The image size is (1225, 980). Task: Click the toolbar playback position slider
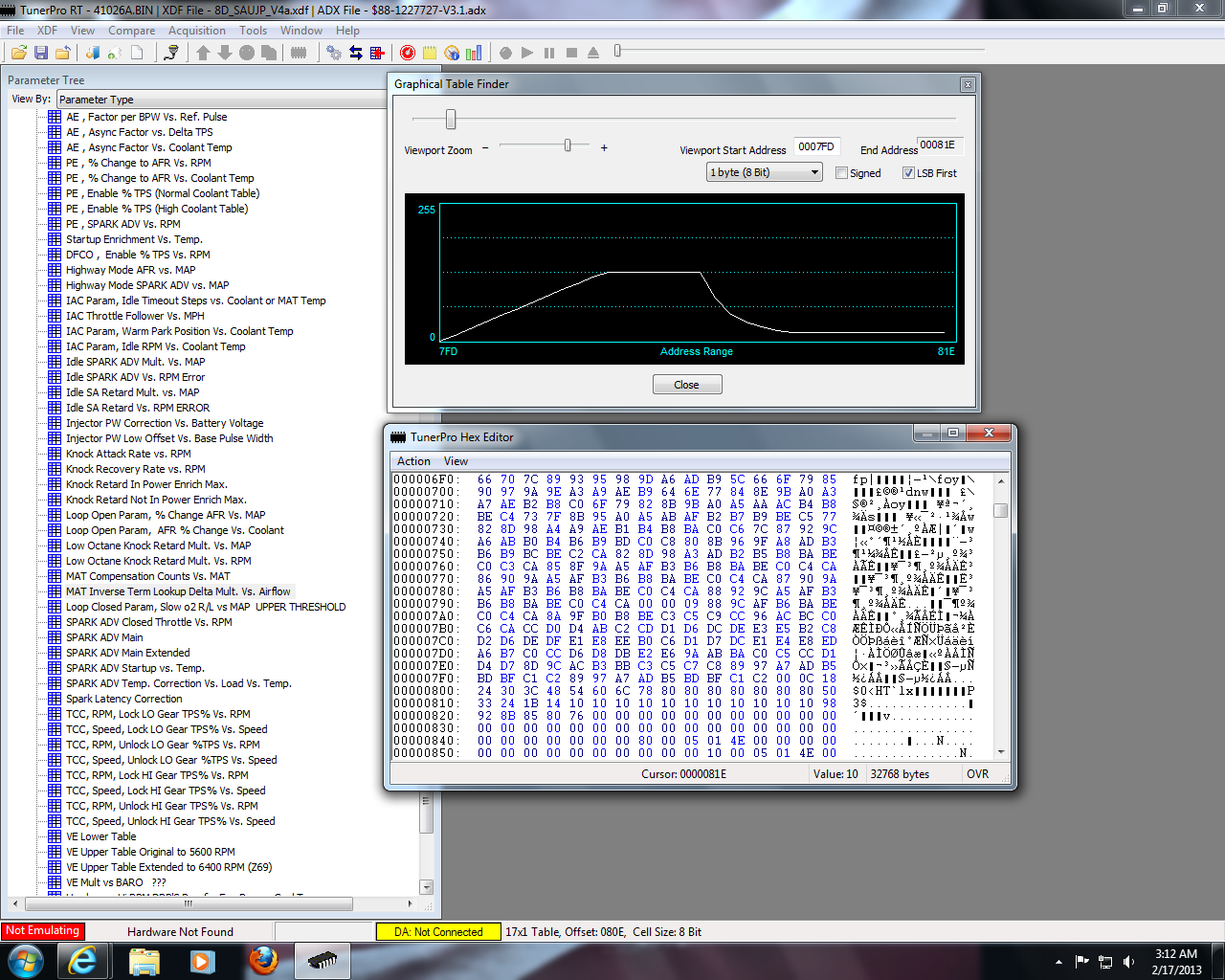[617, 50]
